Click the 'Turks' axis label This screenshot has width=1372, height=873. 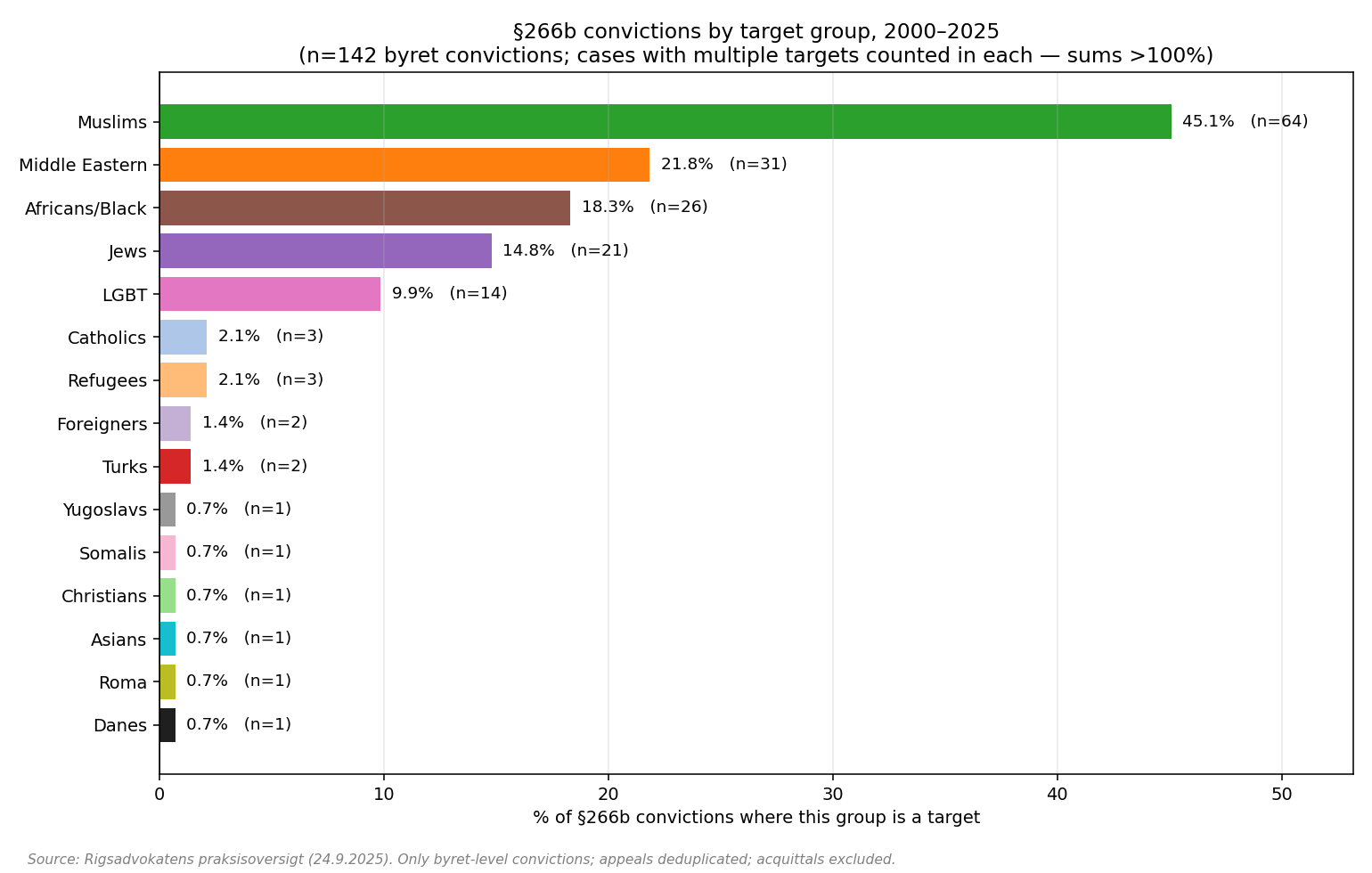click(x=125, y=467)
